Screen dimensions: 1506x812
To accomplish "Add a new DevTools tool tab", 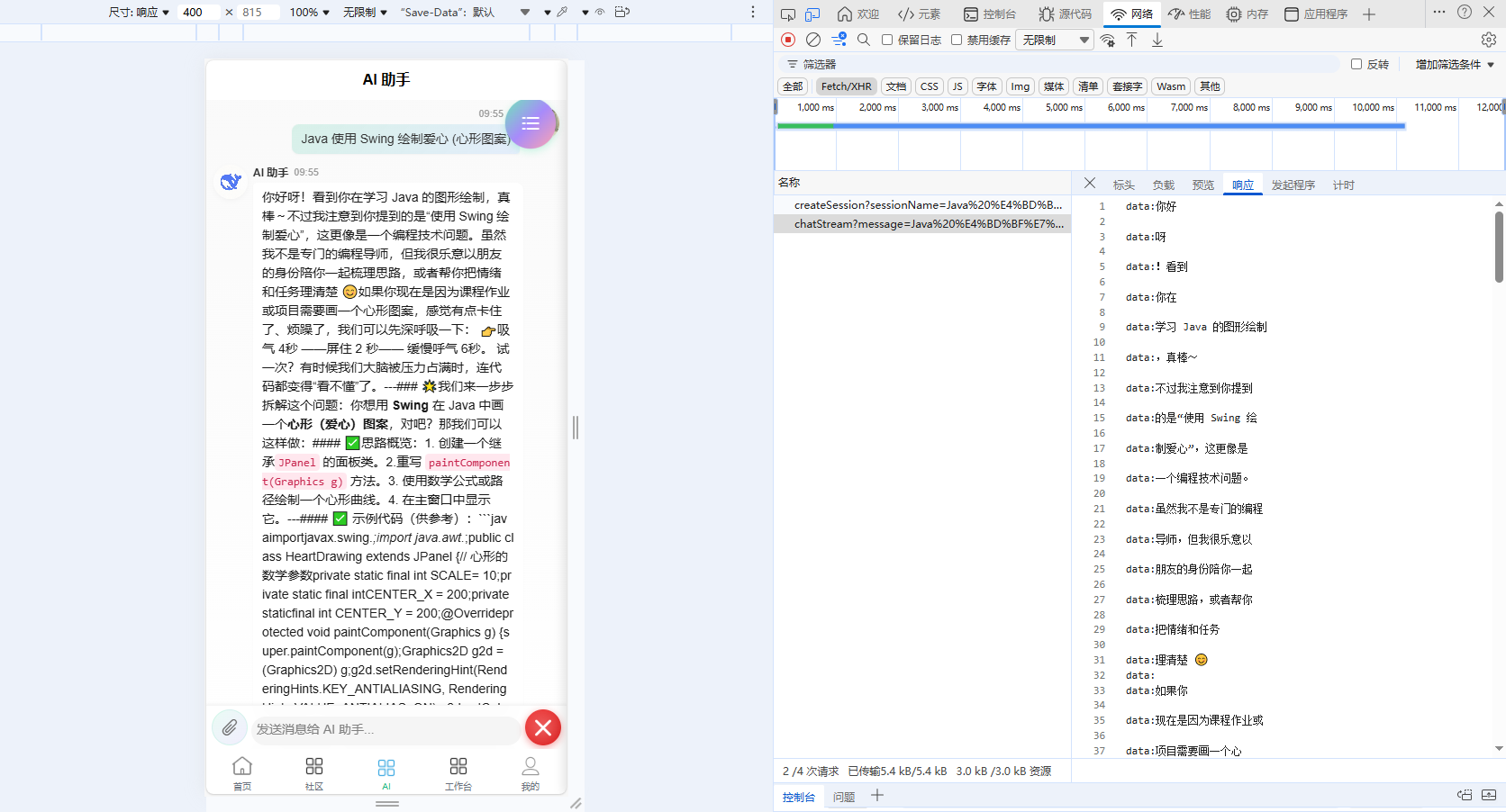I will (x=1369, y=14).
